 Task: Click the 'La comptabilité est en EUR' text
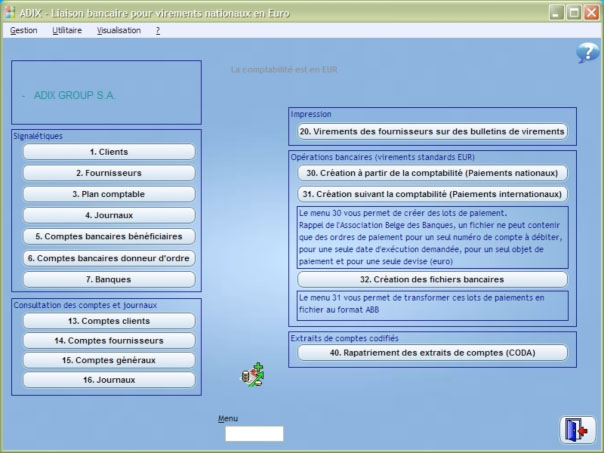pyautogui.click(x=284, y=70)
